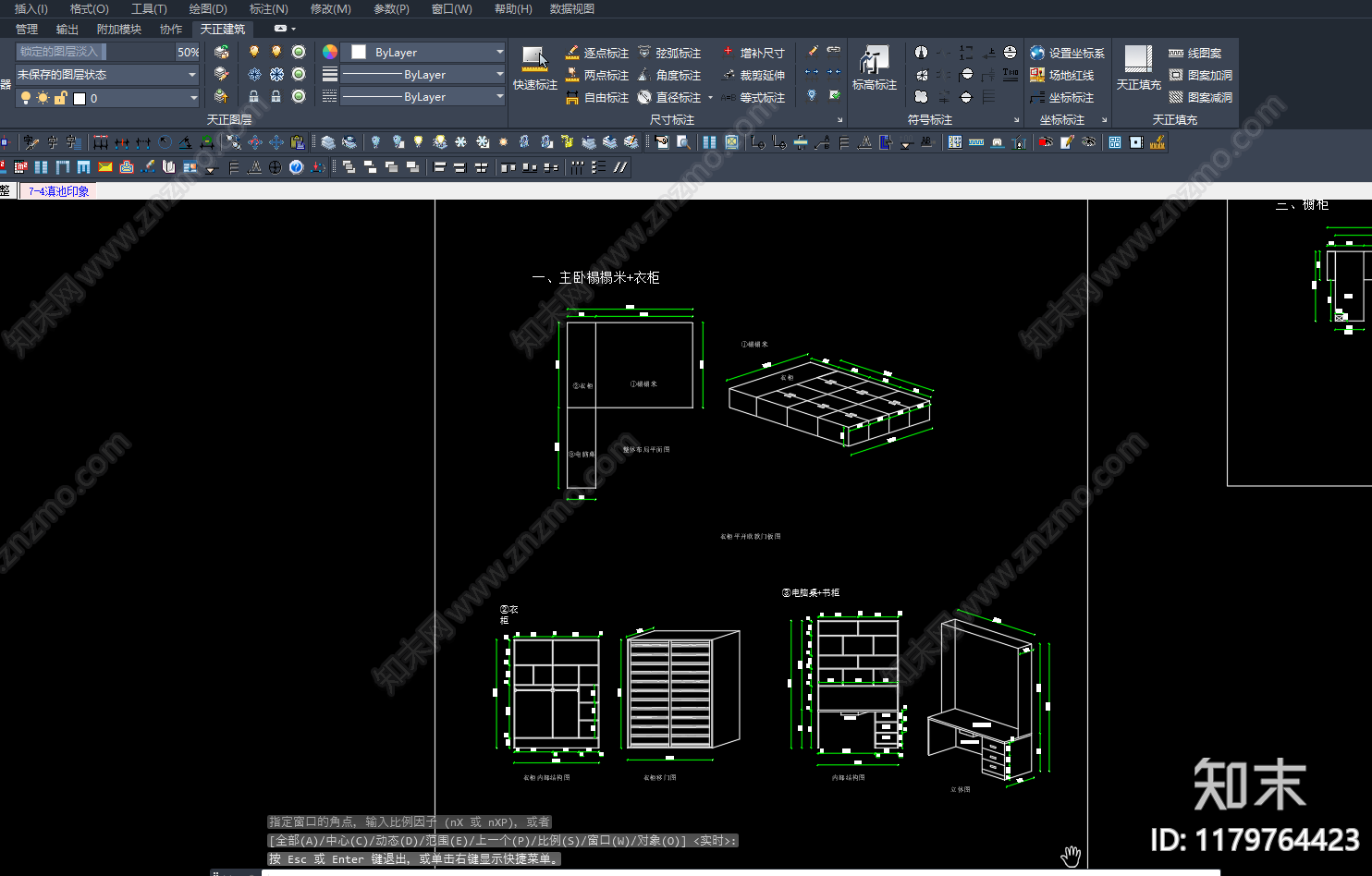Expand the 尺寸标注 panel launcher arrow

coord(839,119)
